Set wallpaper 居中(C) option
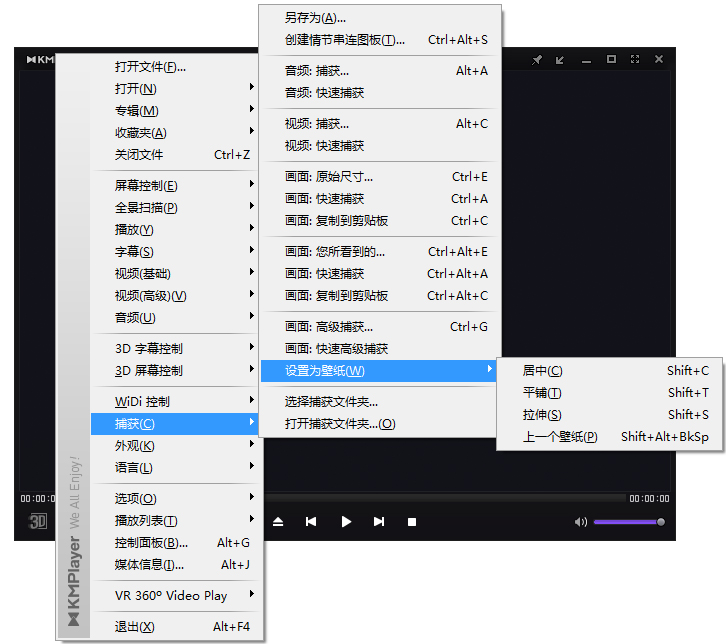 click(609, 371)
